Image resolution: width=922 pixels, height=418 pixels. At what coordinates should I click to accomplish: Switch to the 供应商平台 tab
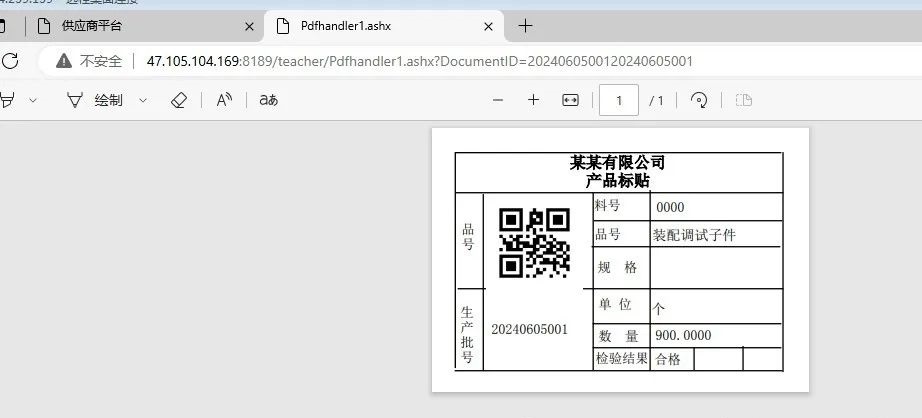(140, 26)
